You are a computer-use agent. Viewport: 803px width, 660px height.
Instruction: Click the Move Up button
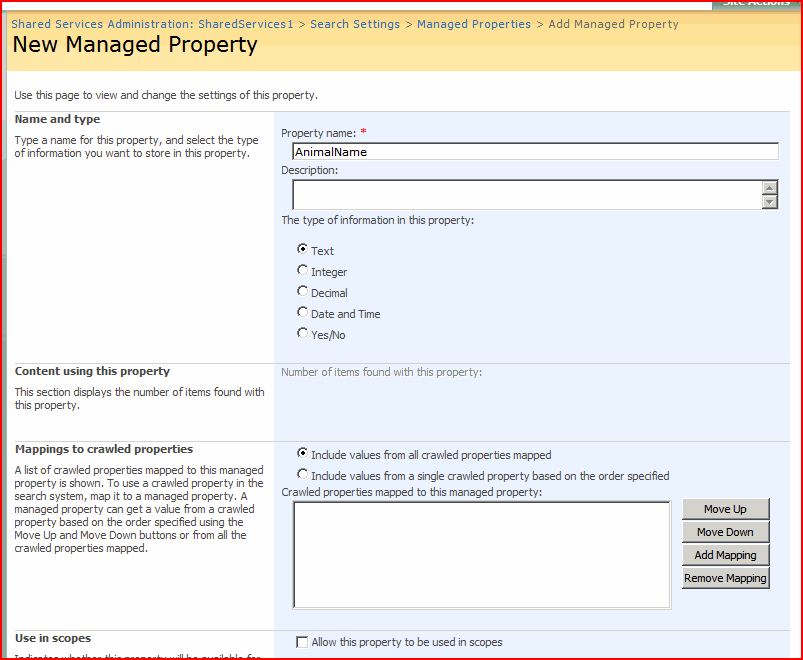[725, 509]
